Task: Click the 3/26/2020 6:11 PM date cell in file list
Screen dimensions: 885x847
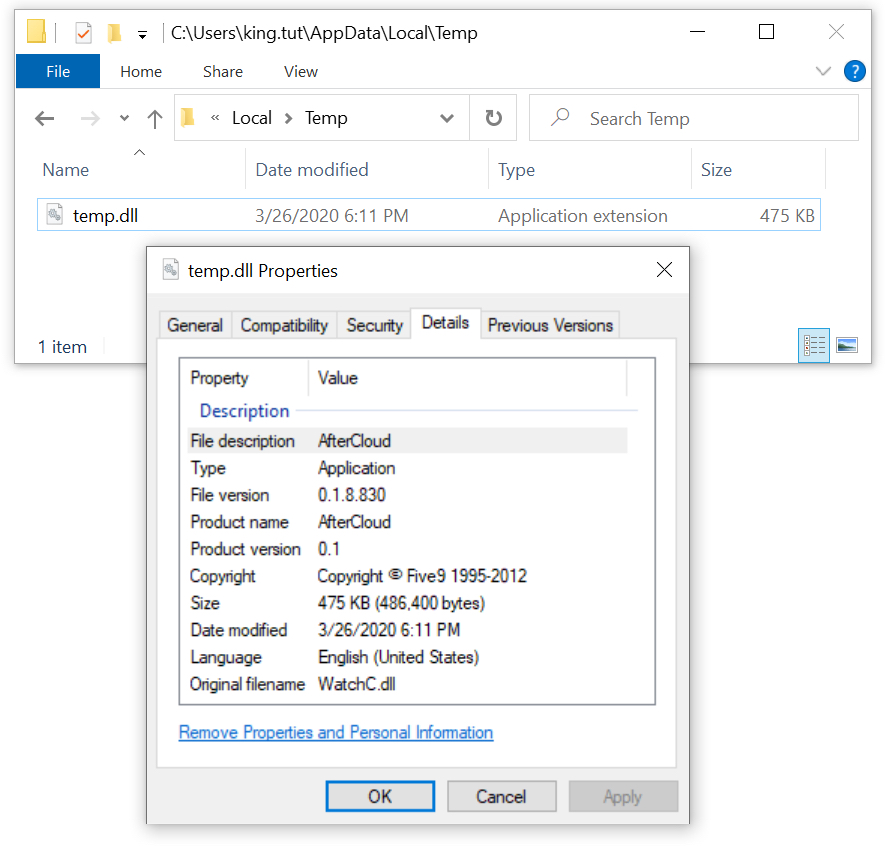Action: pyautogui.click(x=331, y=216)
